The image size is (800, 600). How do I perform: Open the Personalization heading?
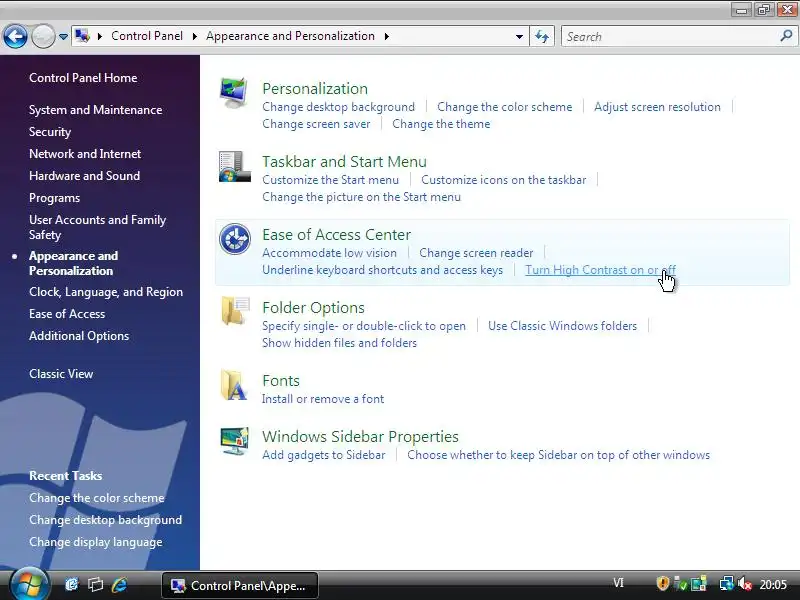point(315,88)
